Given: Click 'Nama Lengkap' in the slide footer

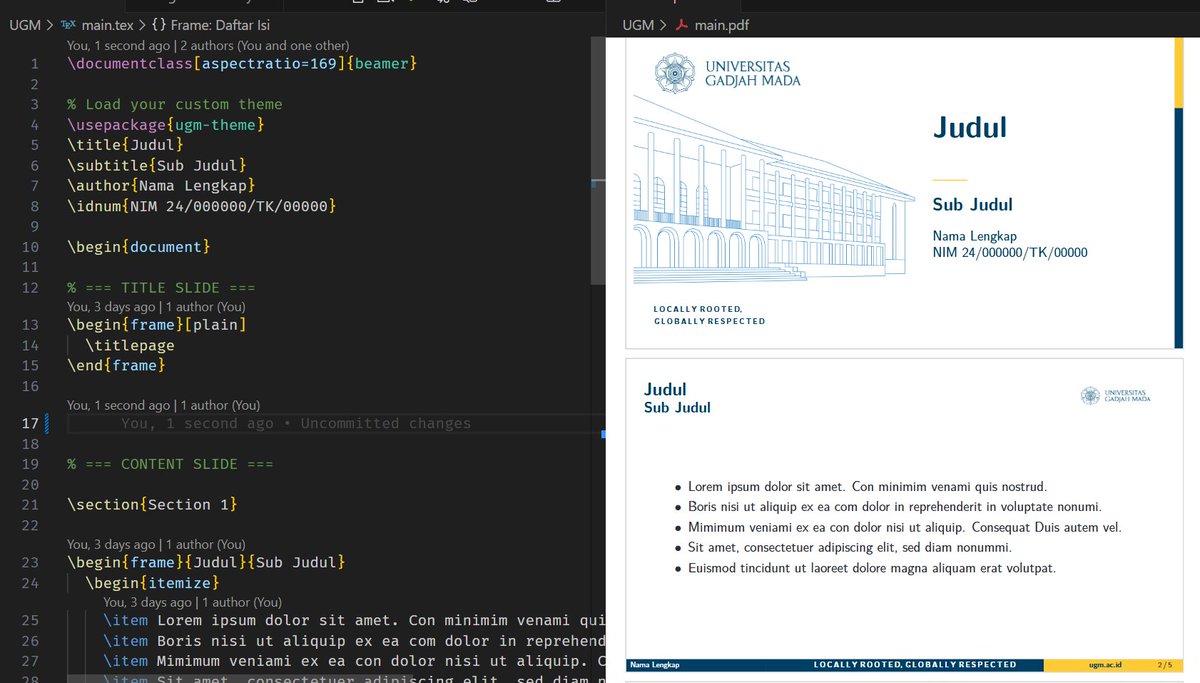Looking at the screenshot, I should point(654,665).
